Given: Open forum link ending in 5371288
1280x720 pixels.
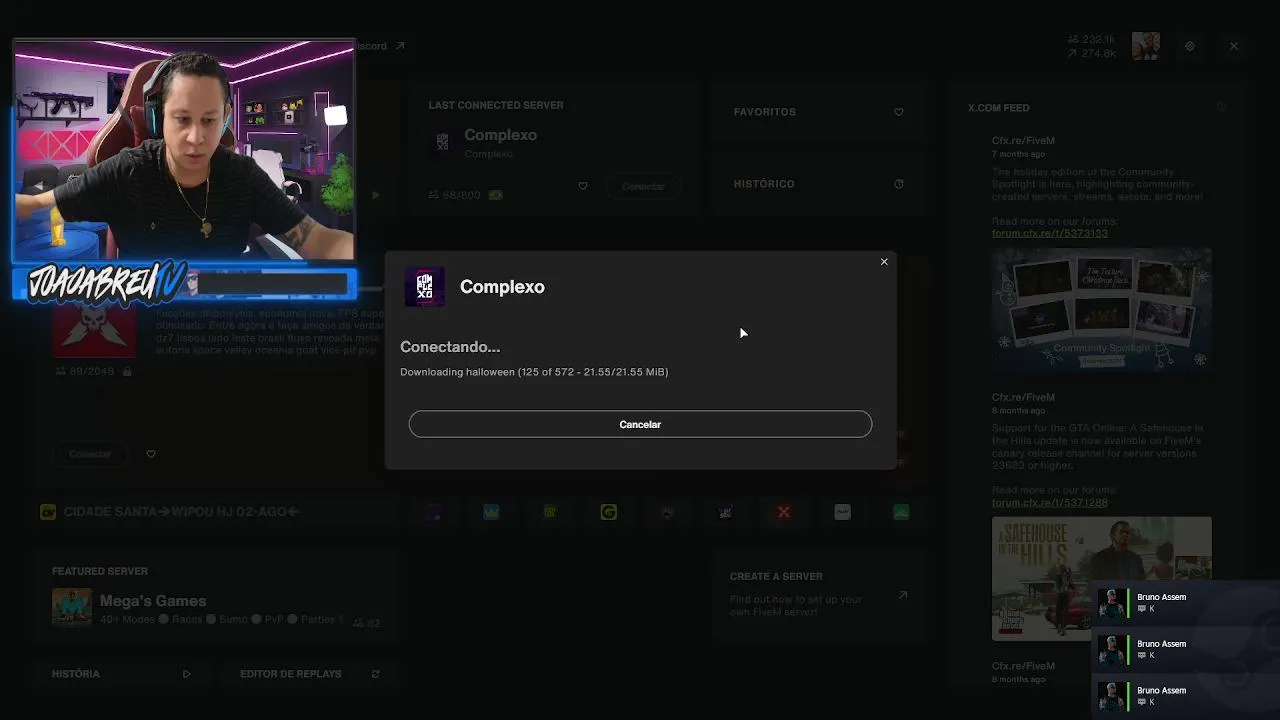Looking at the screenshot, I should [x=1049, y=502].
